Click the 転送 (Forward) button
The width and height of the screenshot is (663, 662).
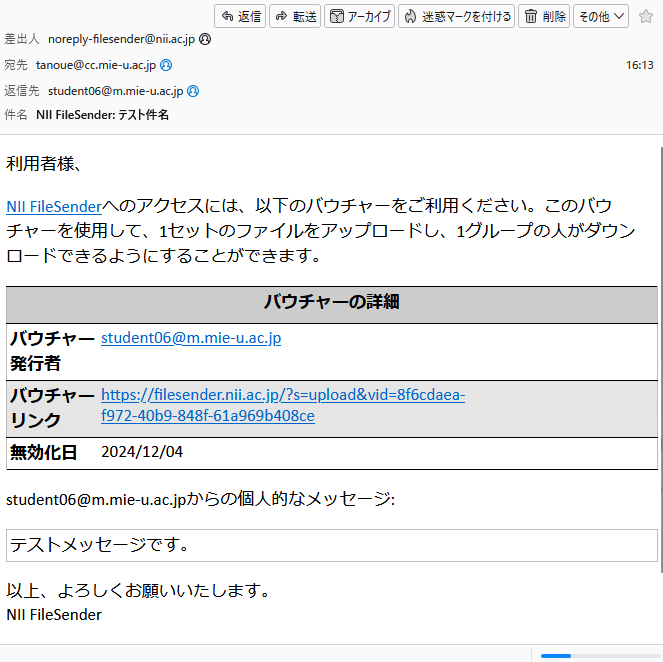click(x=295, y=16)
